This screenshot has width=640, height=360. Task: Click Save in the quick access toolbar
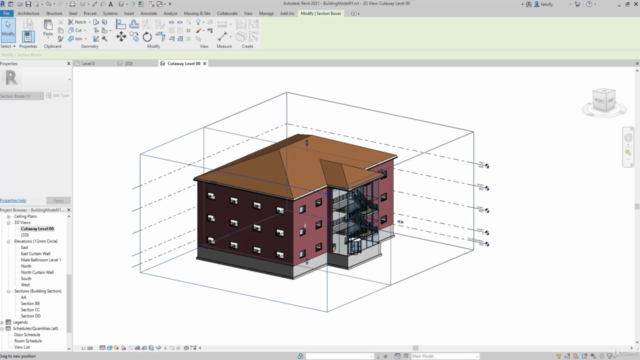pos(28,4)
